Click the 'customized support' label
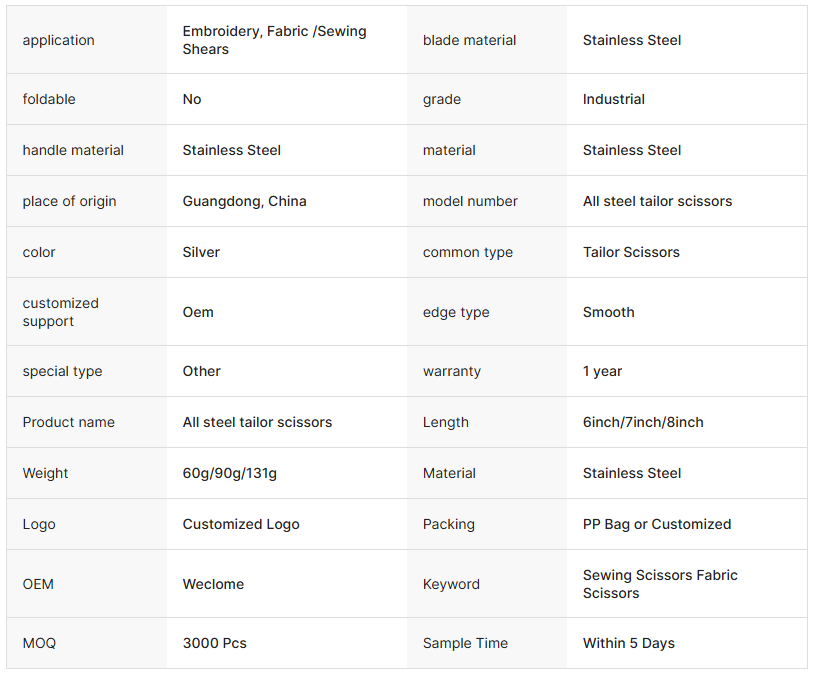Screen dimensions: 815x678 click(x=60, y=312)
